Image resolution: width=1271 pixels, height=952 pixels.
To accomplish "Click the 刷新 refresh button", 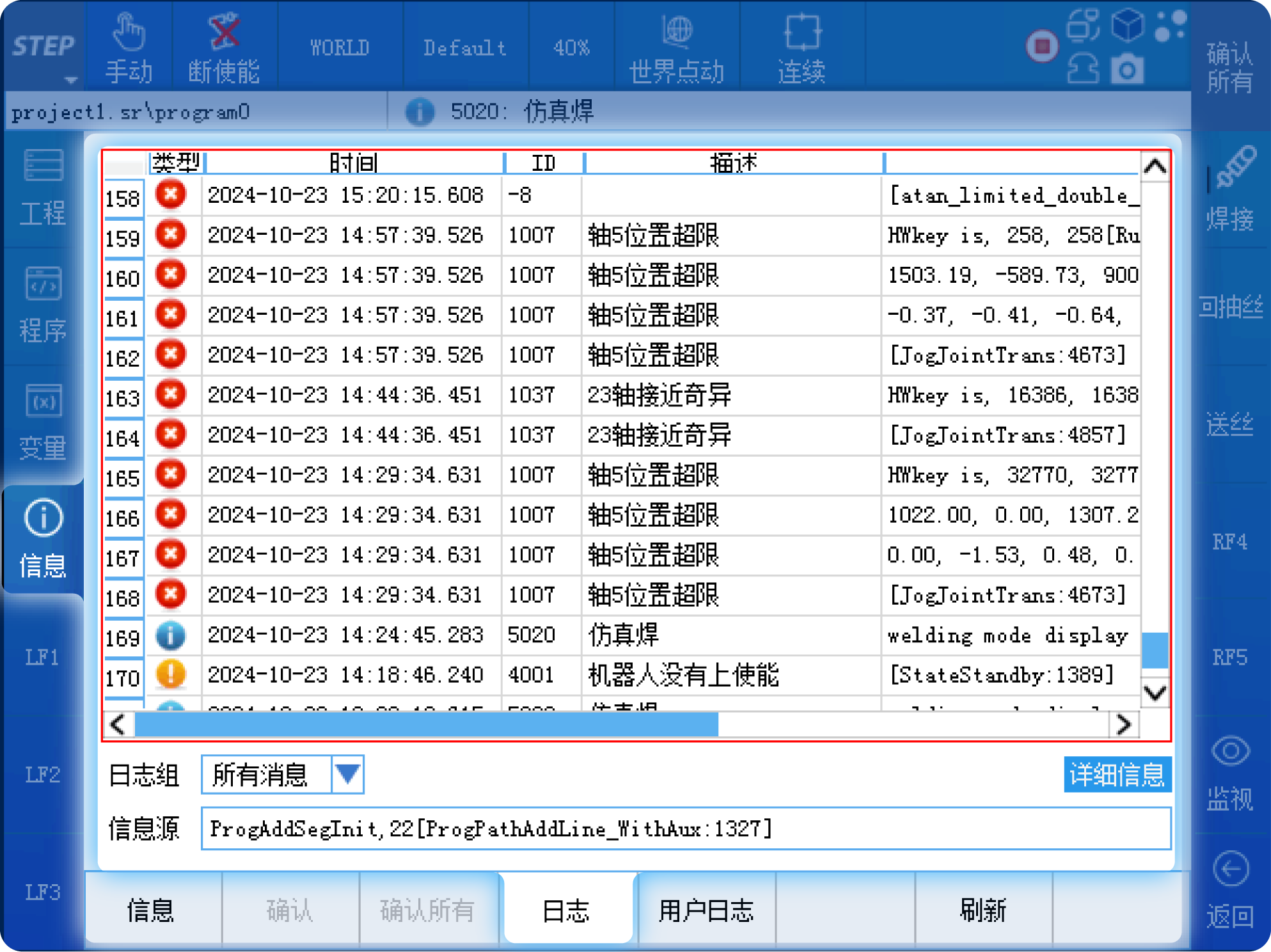I will [983, 909].
